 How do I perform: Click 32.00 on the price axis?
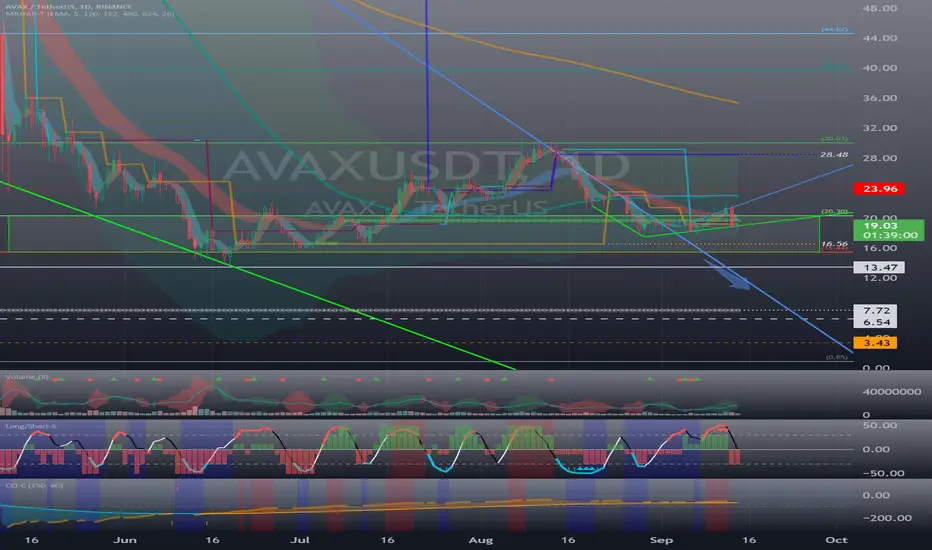(x=880, y=128)
